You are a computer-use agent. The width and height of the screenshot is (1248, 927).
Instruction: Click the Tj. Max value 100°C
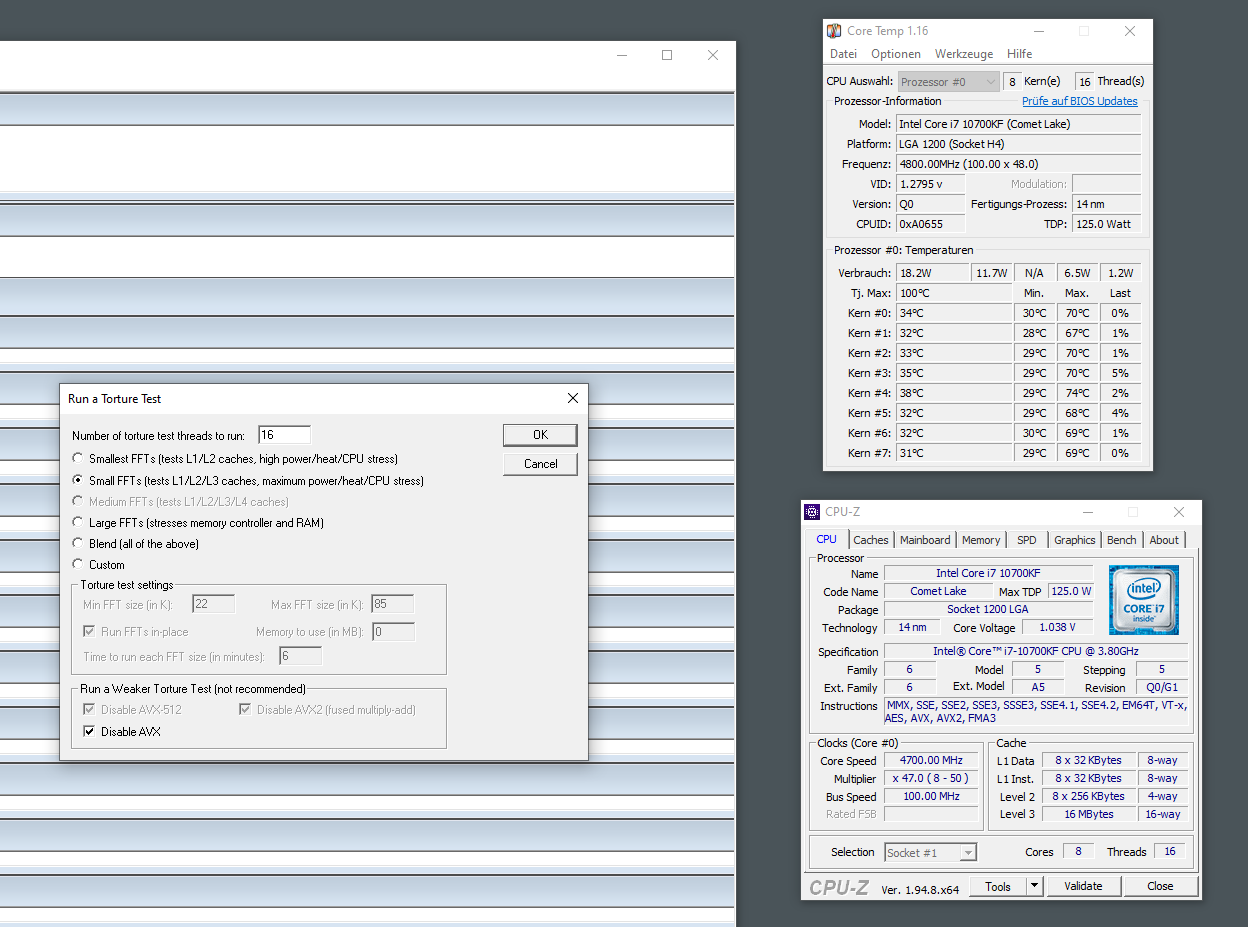point(954,293)
